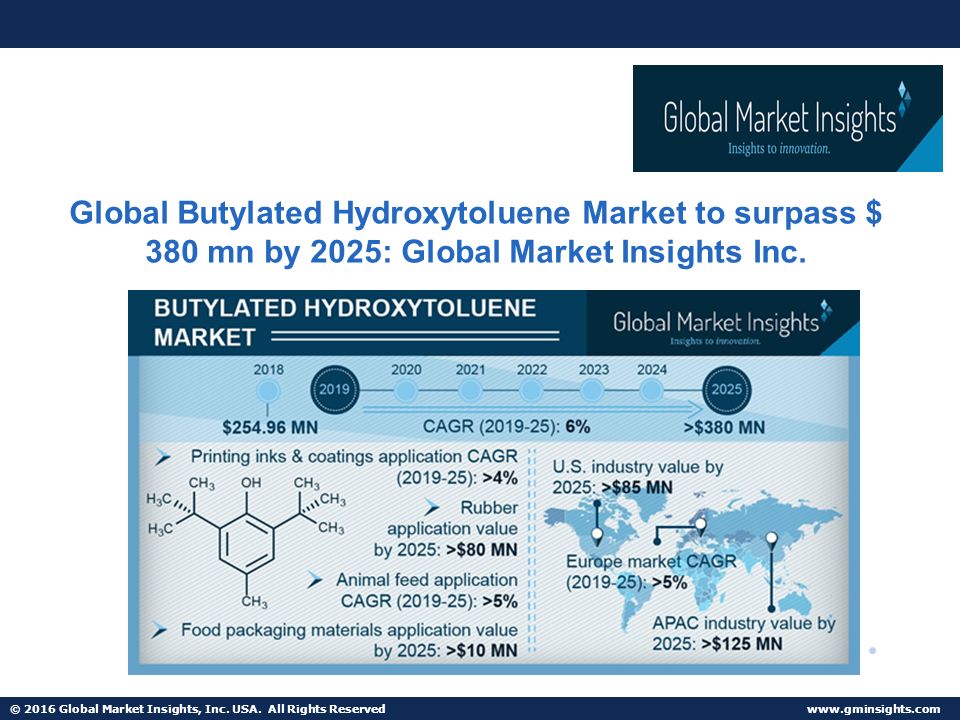The height and width of the screenshot is (720, 960).
Task: Click the Global Market Insights logo at top right
Action: pos(787,118)
